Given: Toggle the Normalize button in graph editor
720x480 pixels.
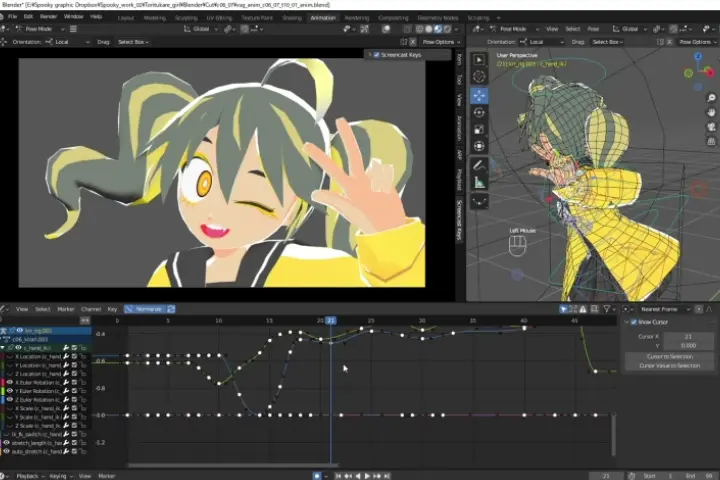Looking at the screenshot, I should (144, 309).
